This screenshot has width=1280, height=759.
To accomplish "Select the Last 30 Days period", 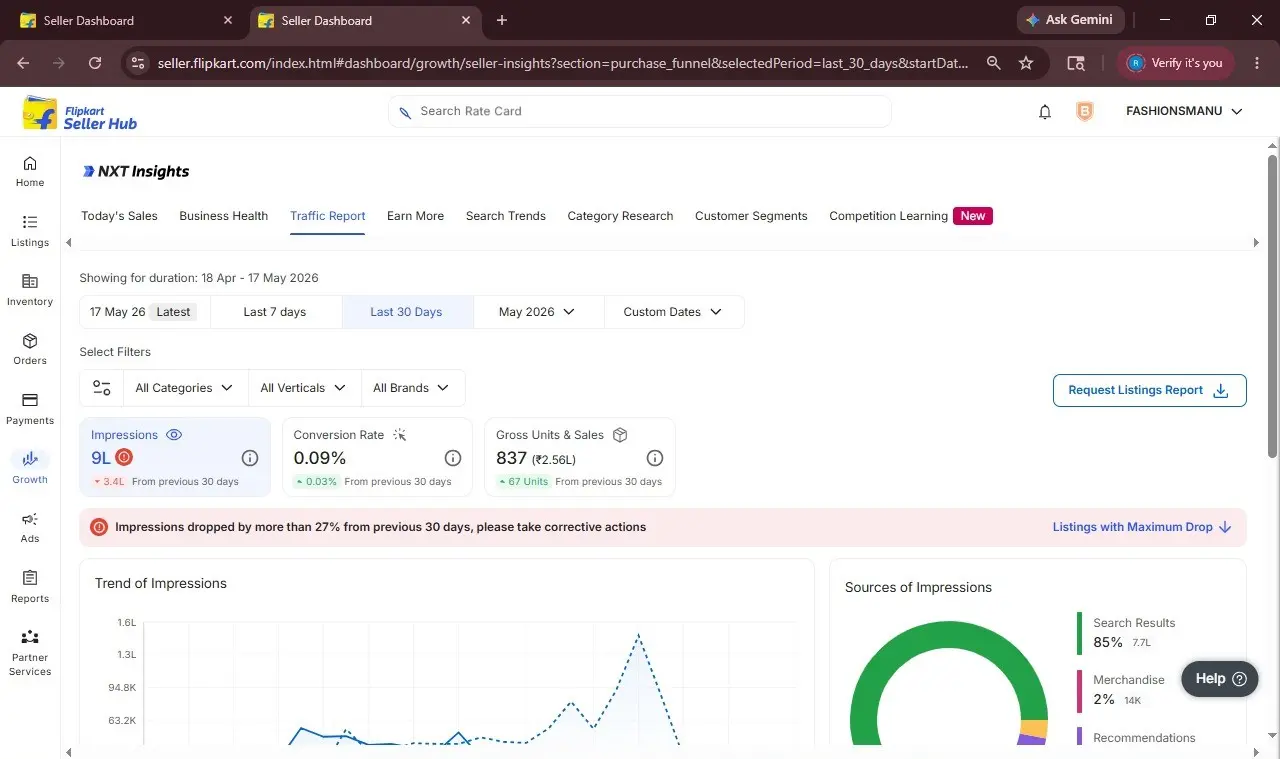I will (406, 312).
